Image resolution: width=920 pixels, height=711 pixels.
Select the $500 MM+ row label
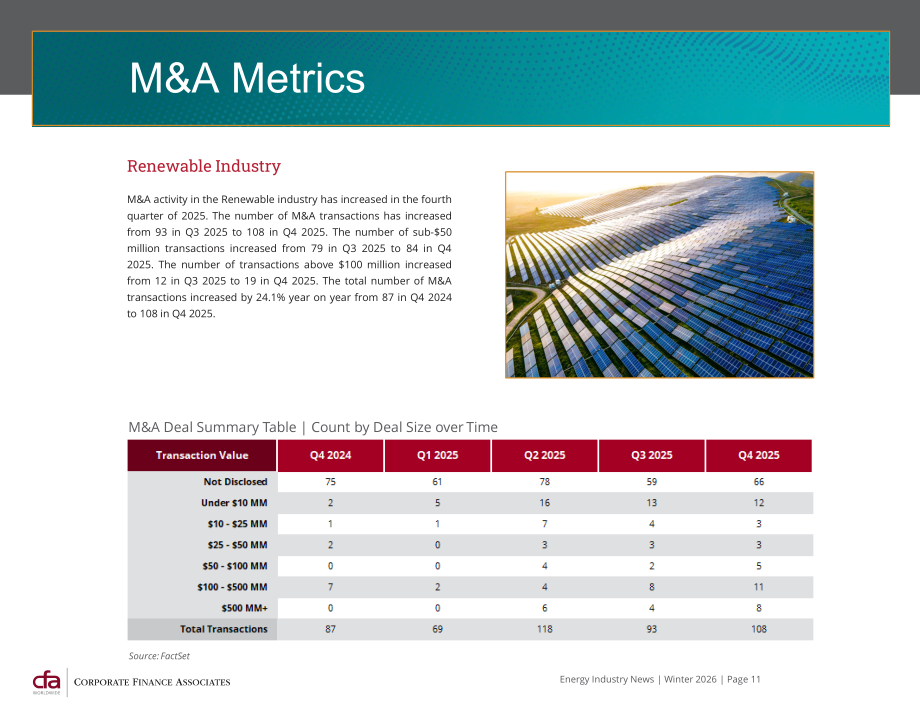[244, 608]
